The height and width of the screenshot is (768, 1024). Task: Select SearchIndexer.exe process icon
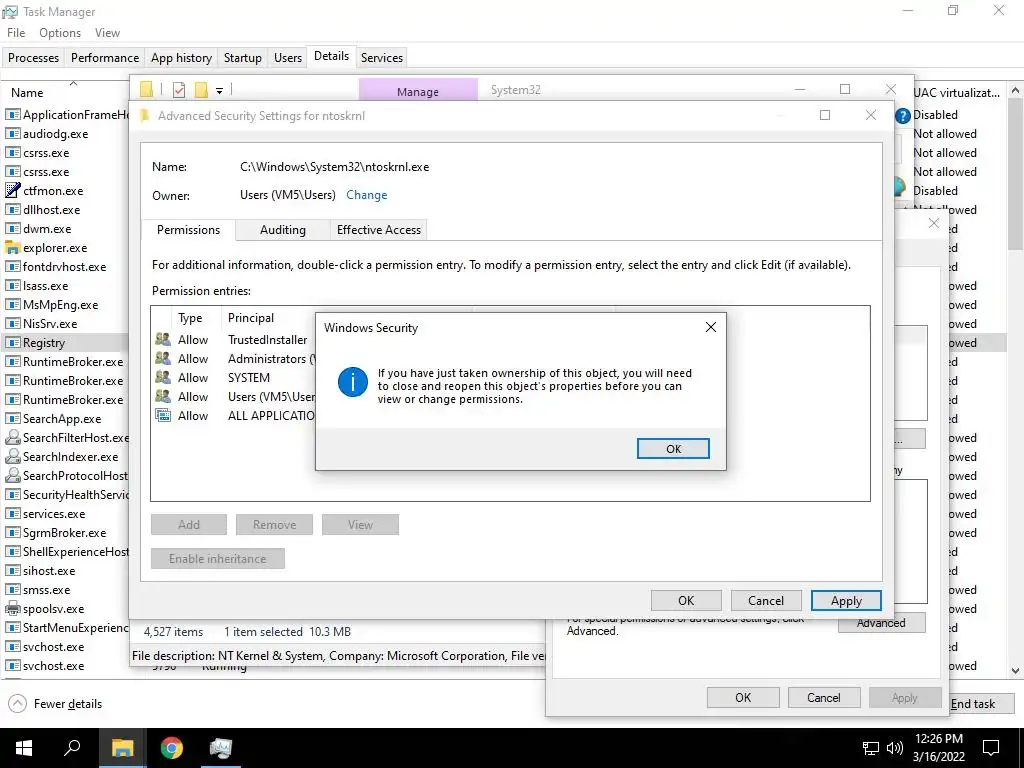(12, 456)
